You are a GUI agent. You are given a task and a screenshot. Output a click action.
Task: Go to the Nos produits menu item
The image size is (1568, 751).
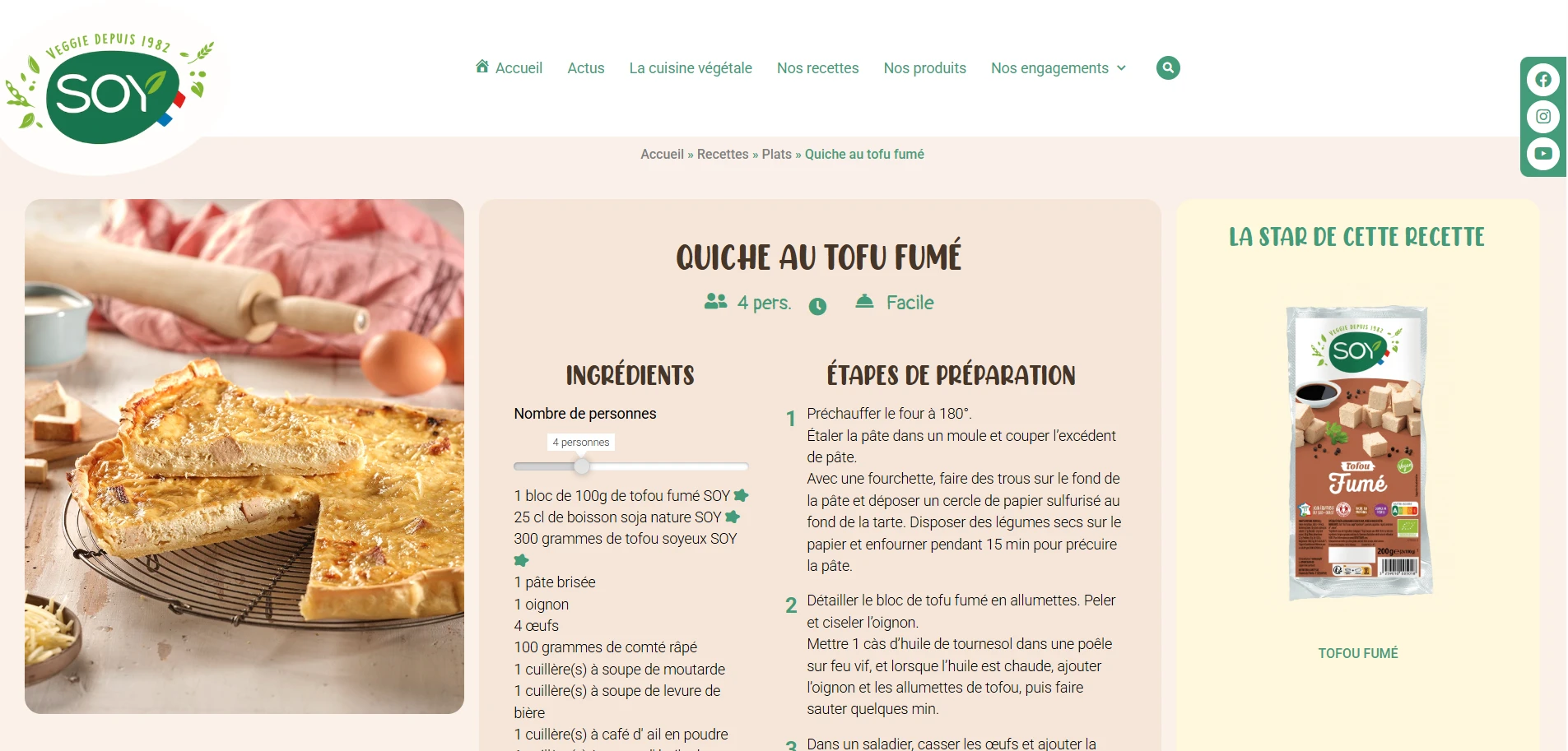point(924,68)
